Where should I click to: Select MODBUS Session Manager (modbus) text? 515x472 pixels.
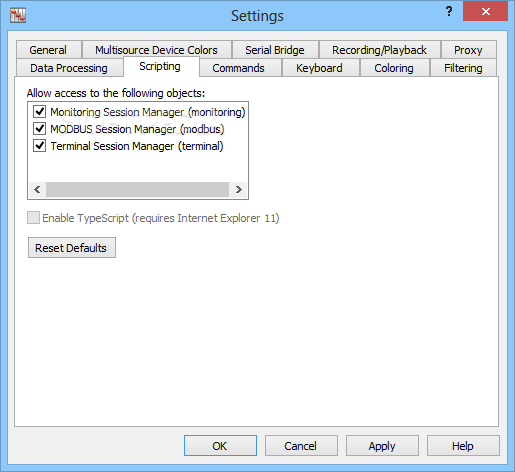(x=137, y=129)
